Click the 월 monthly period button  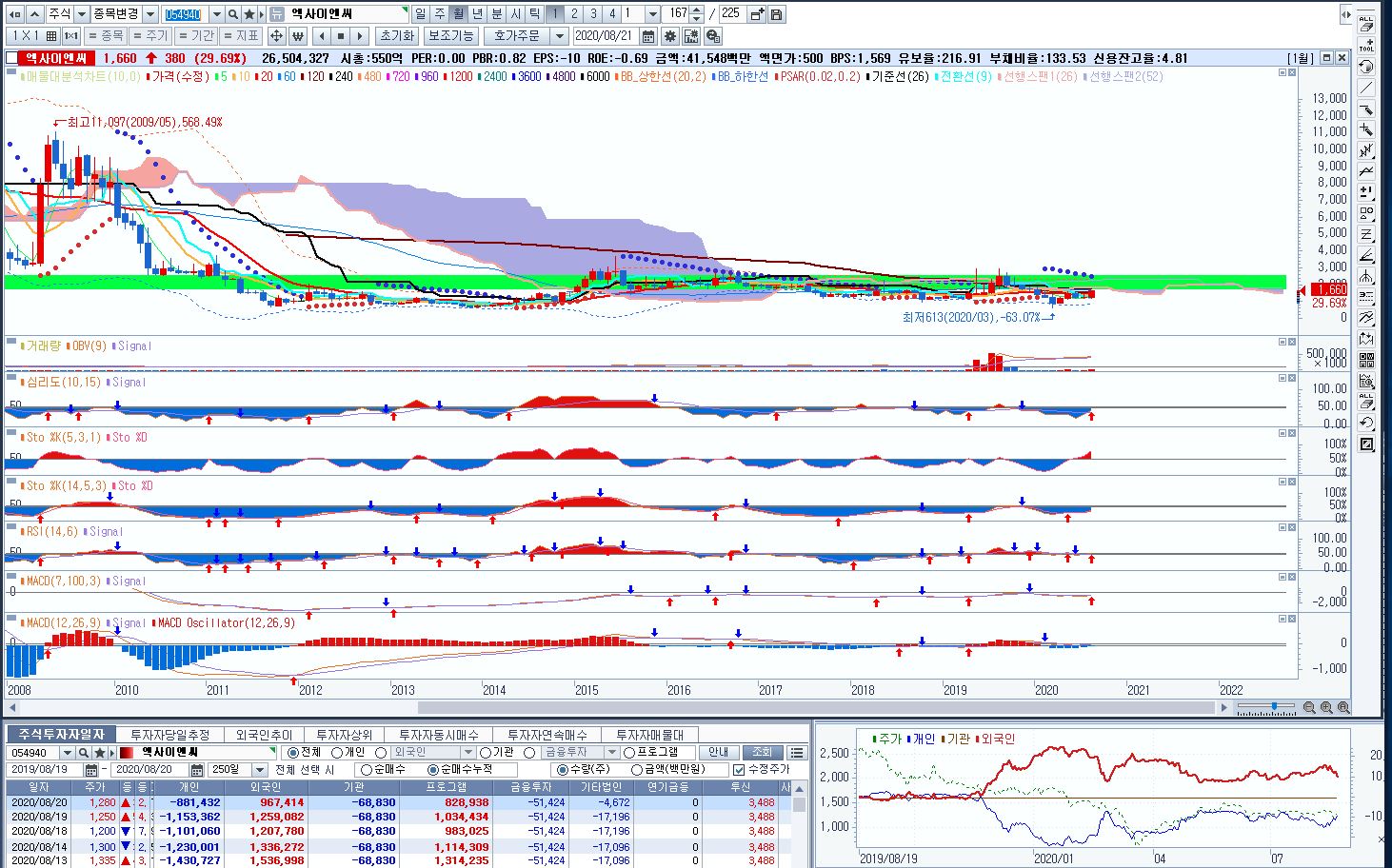tap(458, 14)
